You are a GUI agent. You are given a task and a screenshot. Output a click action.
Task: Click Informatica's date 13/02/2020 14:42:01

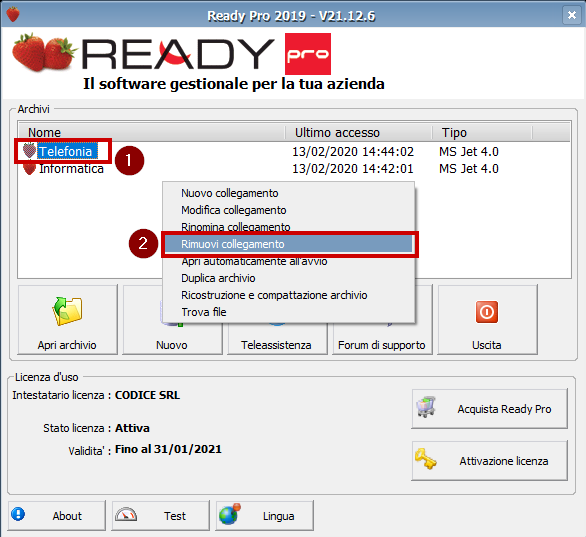[x=353, y=169]
